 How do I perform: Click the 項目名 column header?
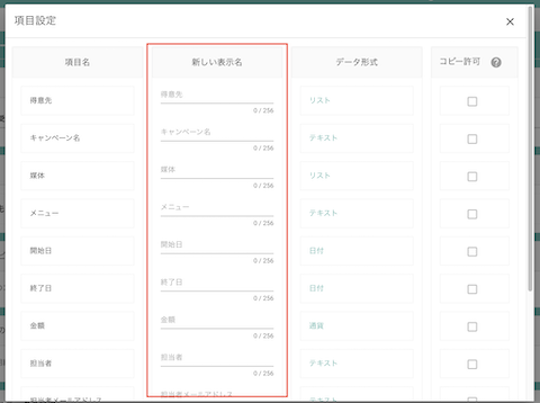(x=77, y=62)
